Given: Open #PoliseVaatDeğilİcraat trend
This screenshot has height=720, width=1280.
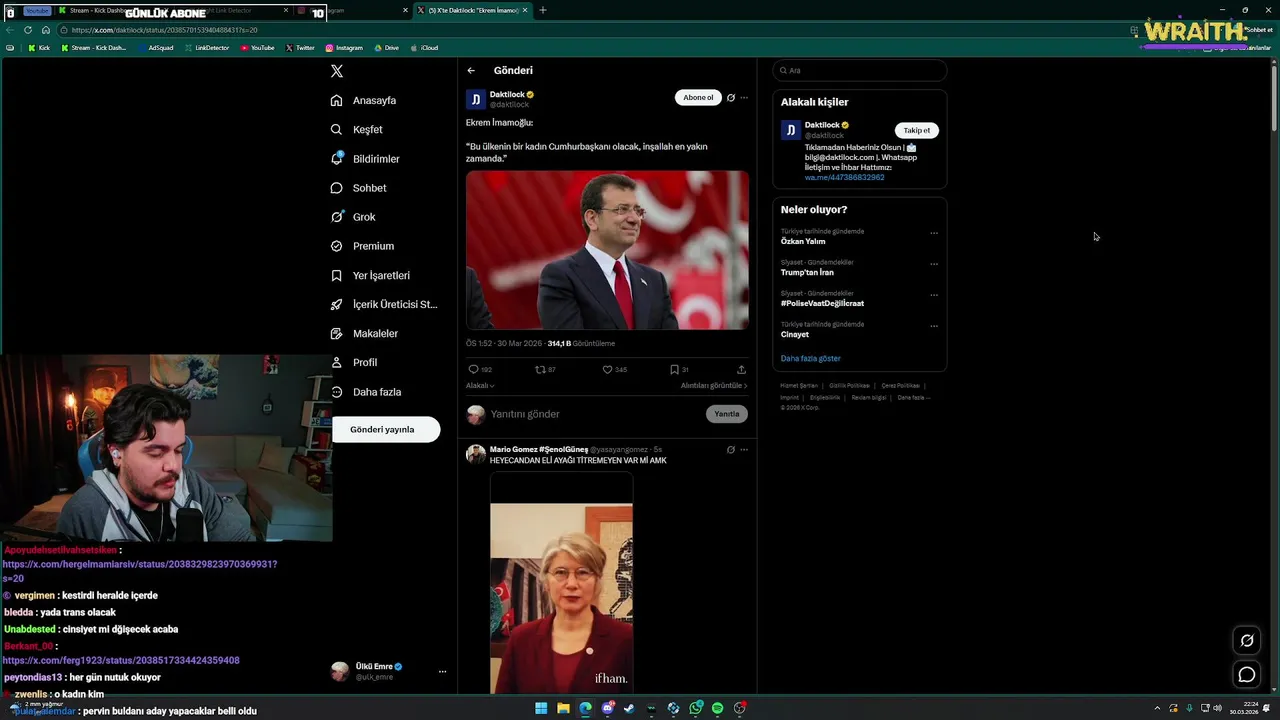Looking at the screenshot, I should (x=822, y=303).
